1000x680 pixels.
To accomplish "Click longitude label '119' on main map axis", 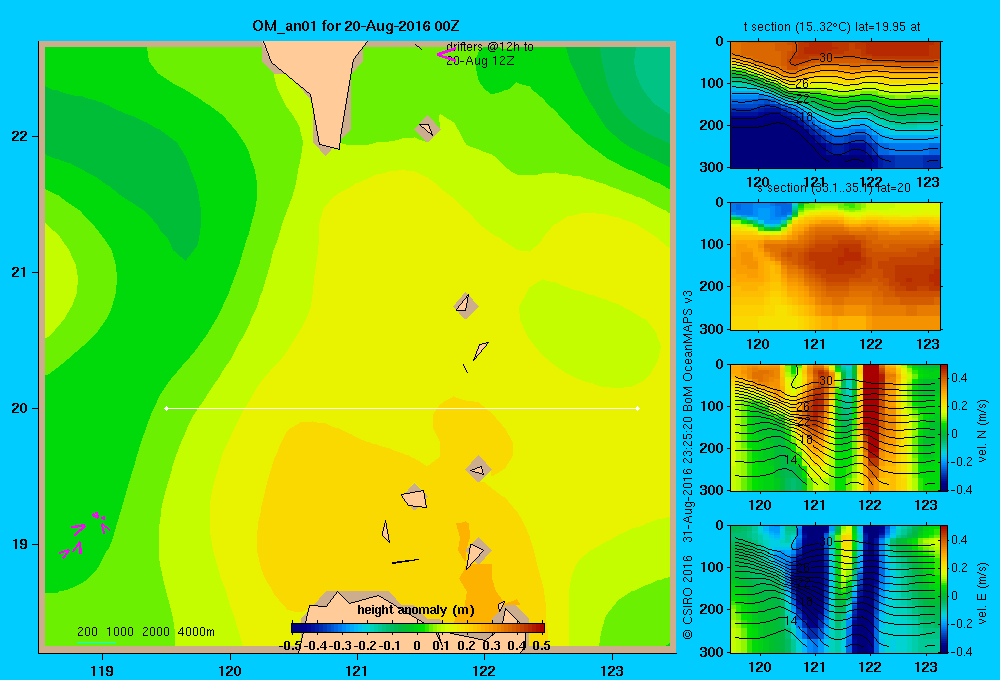I will [x=102, y=670].
